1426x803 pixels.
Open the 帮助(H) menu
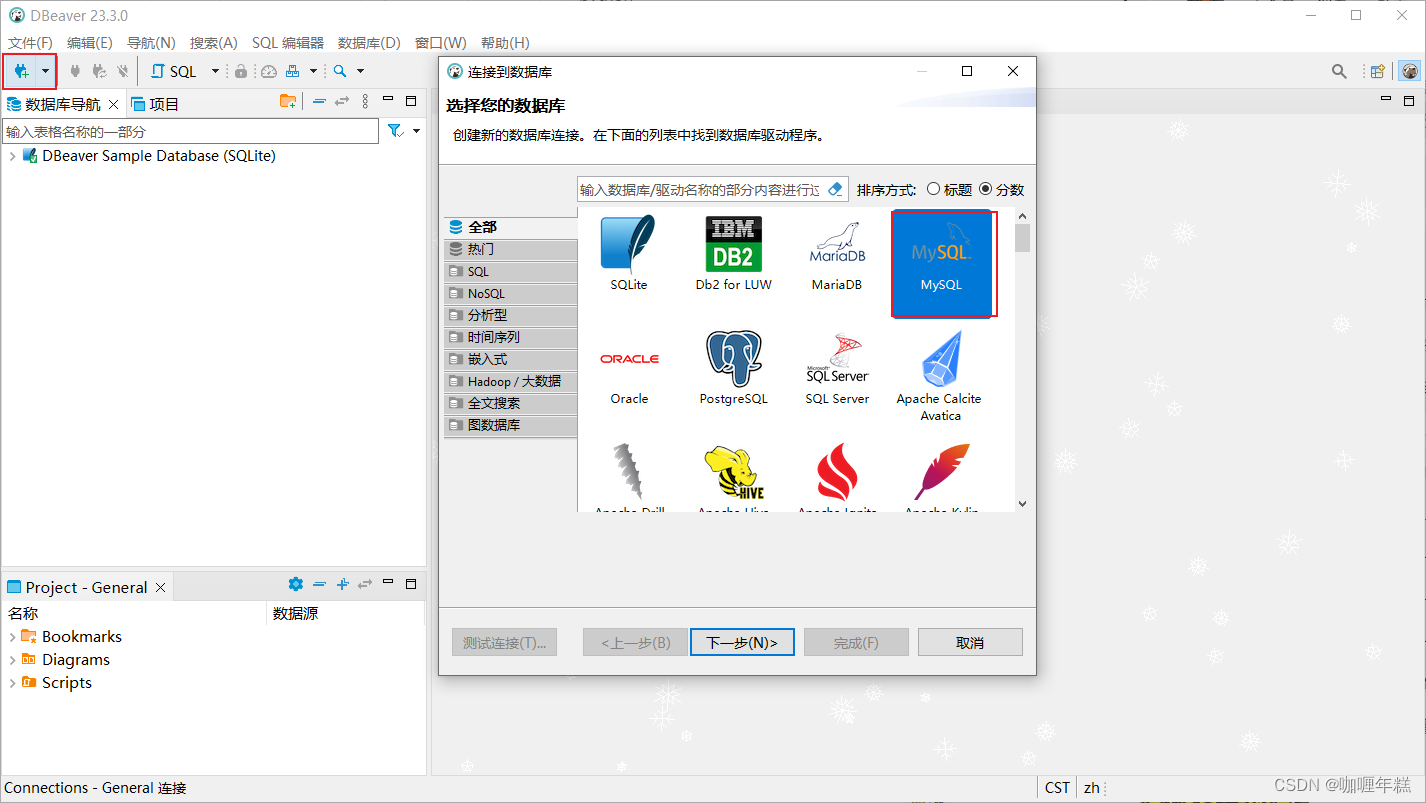pyautogui.click(x=505, y=43)
